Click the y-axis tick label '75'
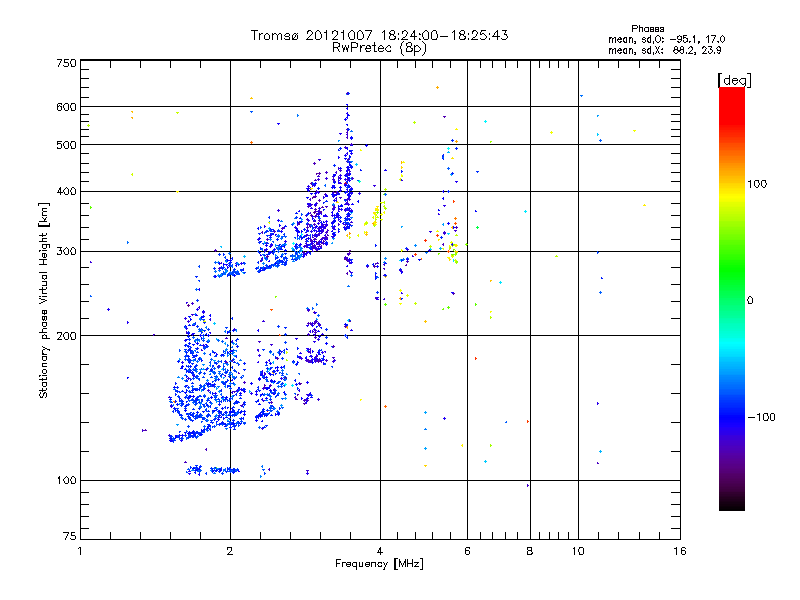 point(70,536)
